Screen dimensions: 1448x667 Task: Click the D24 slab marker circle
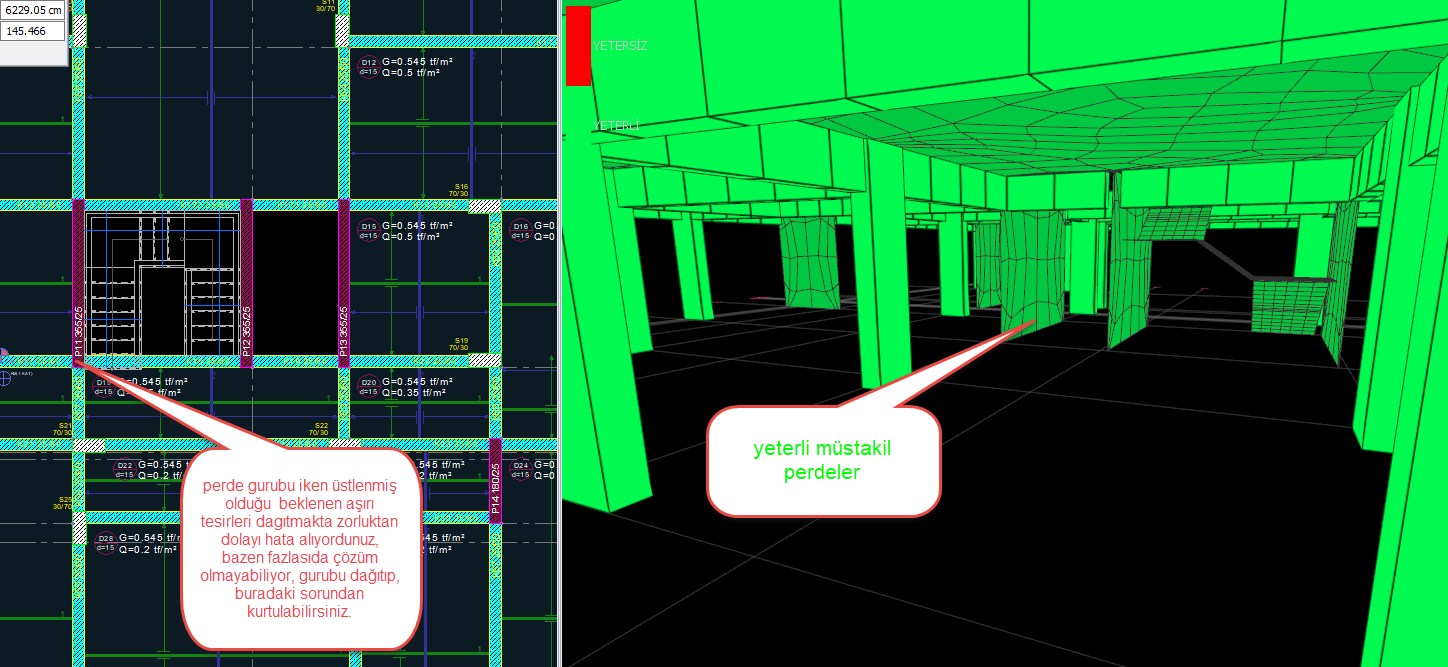pos(520,469)
